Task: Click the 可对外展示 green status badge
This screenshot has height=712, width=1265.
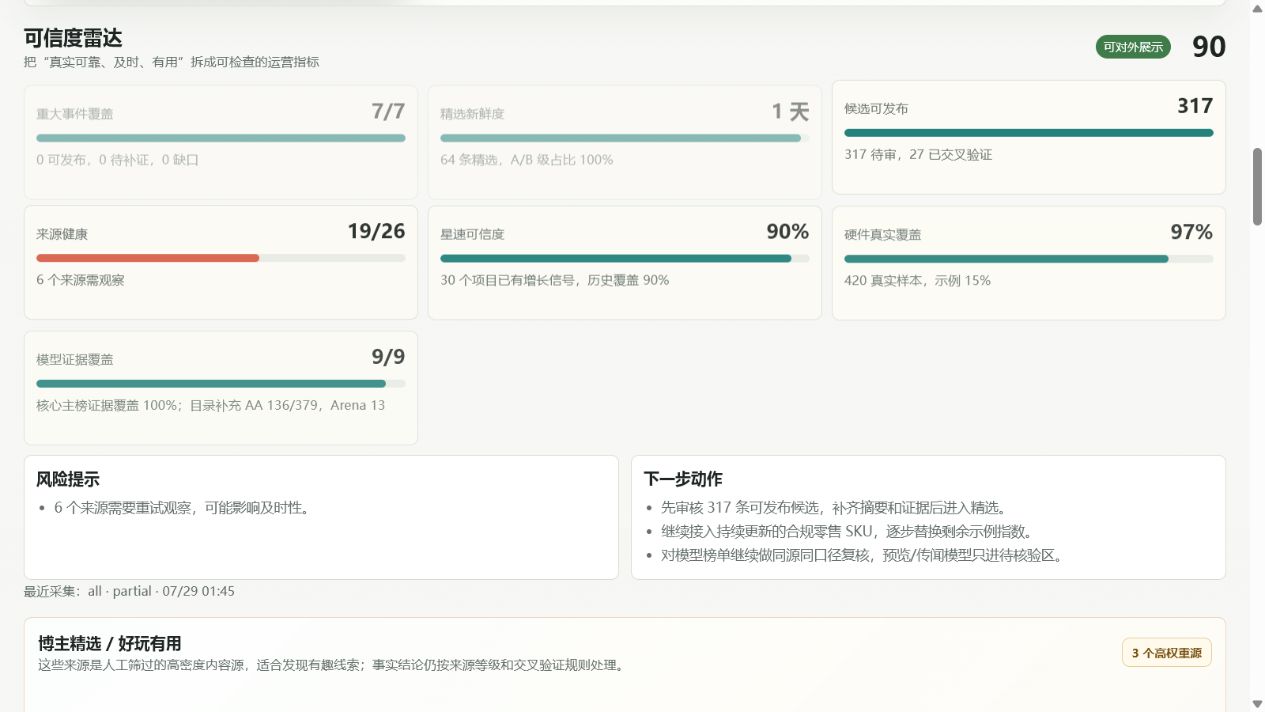Action: 1133,47
